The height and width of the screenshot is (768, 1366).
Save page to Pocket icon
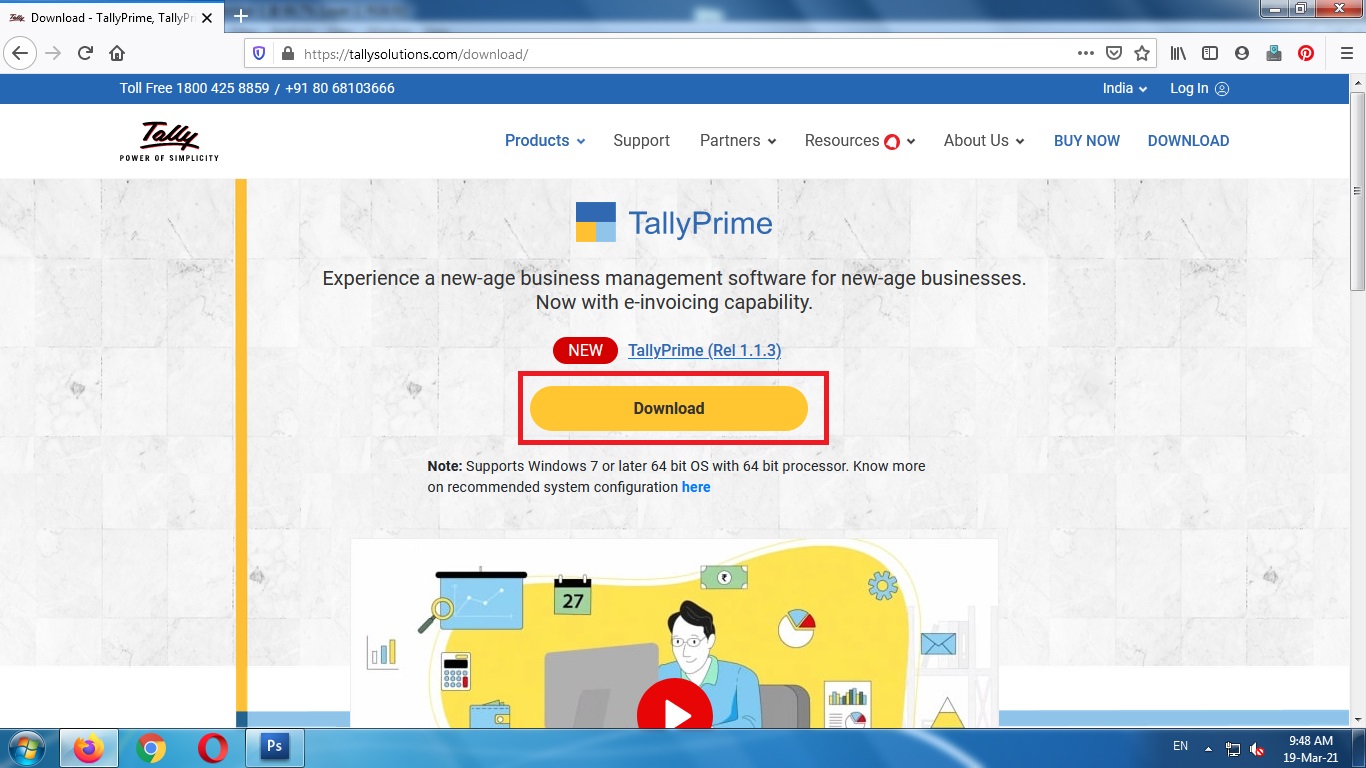pos(1114,53)
